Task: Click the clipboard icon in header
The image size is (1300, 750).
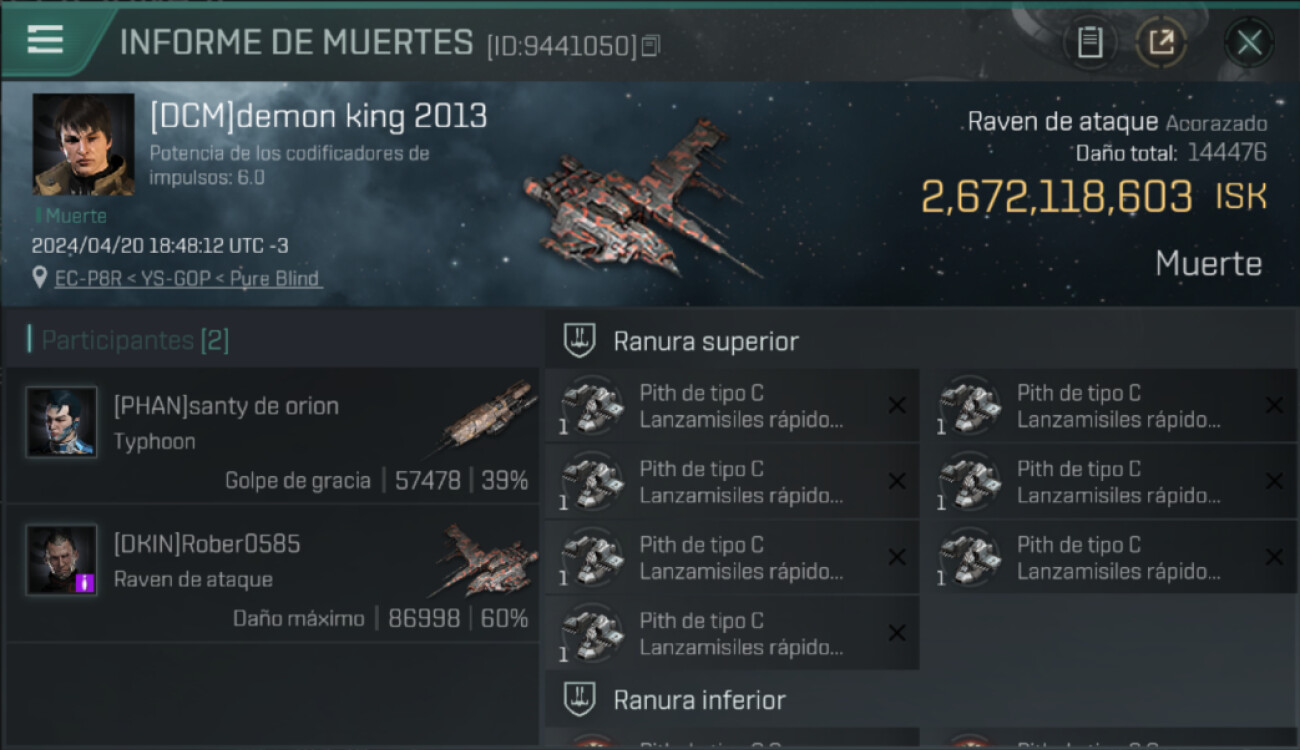Action: (1089, 42)
